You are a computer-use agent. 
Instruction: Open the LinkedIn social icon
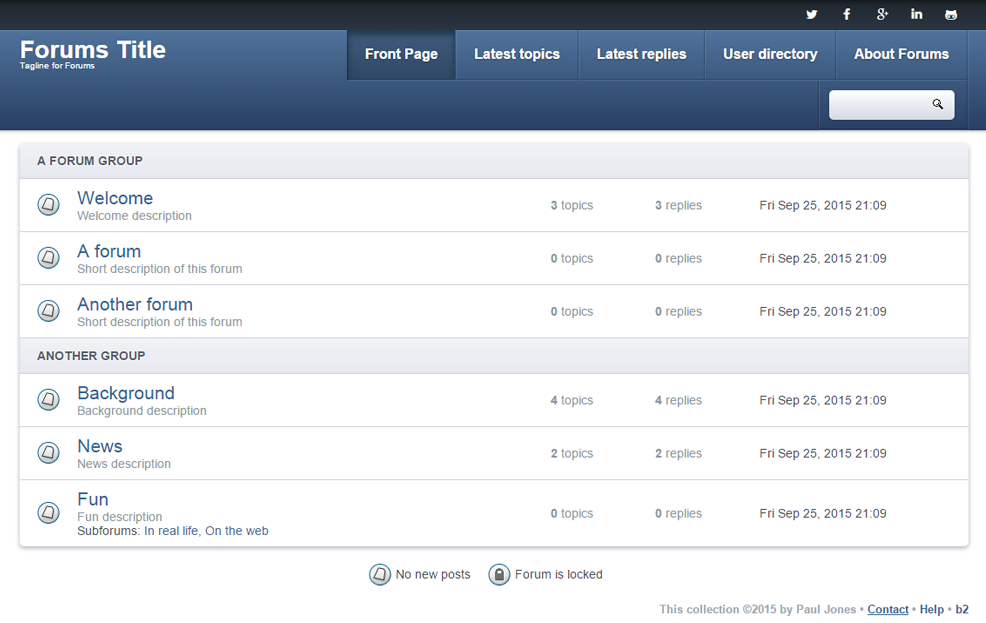coord(917,14)
